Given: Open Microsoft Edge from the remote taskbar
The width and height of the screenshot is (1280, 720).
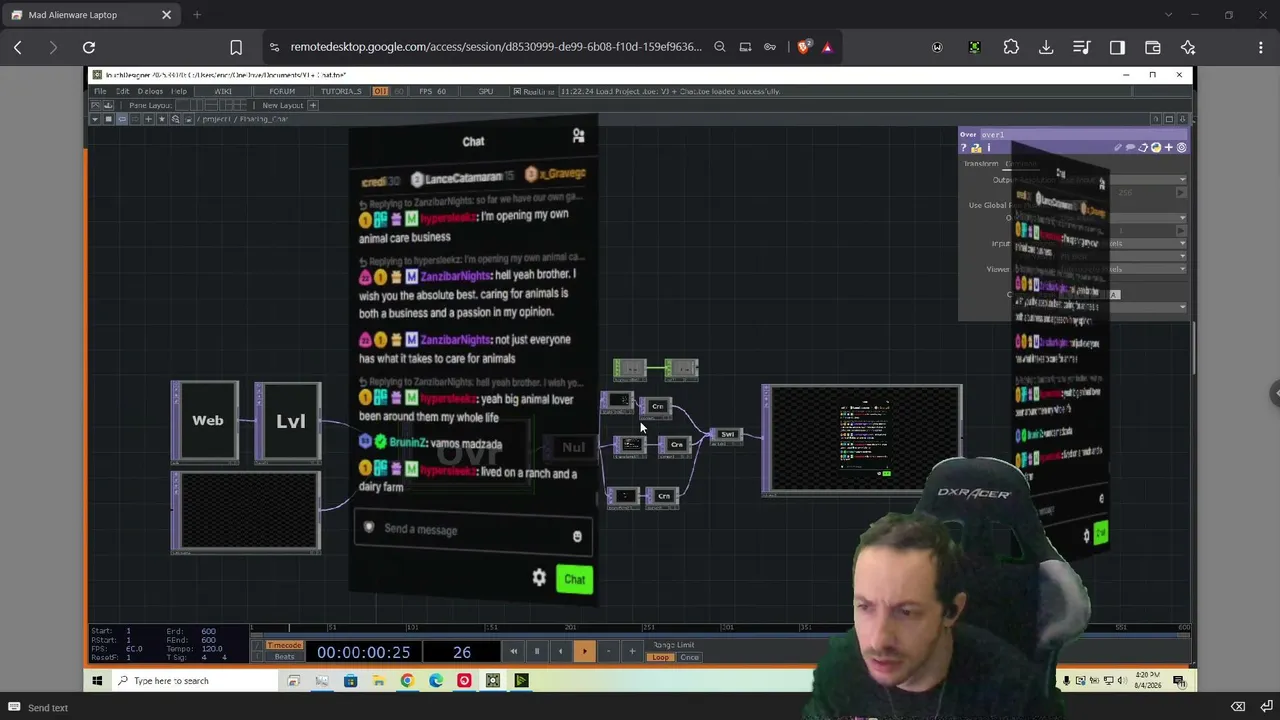Looking at the screenshot, I should 436,681.
